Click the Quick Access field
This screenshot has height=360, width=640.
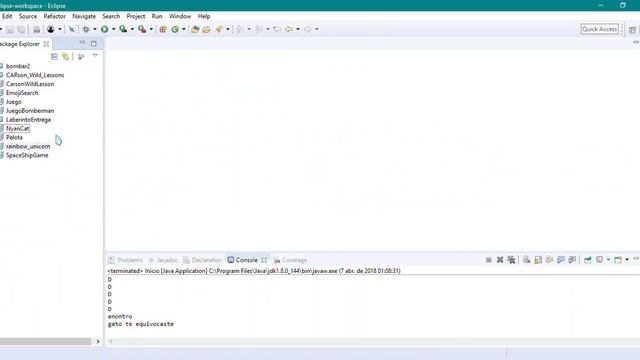600,29
